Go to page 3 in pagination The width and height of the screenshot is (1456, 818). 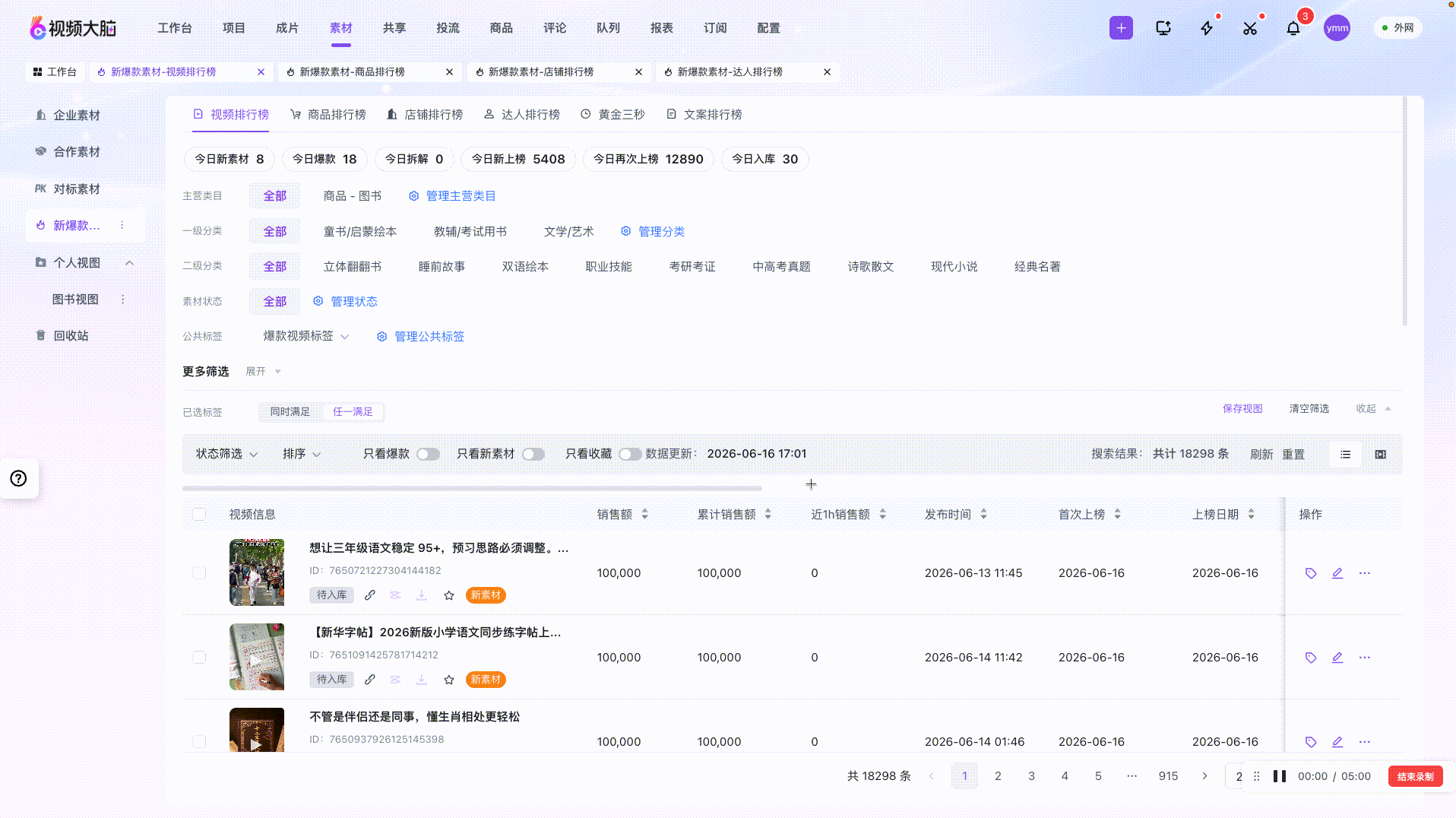point(1031,776)
